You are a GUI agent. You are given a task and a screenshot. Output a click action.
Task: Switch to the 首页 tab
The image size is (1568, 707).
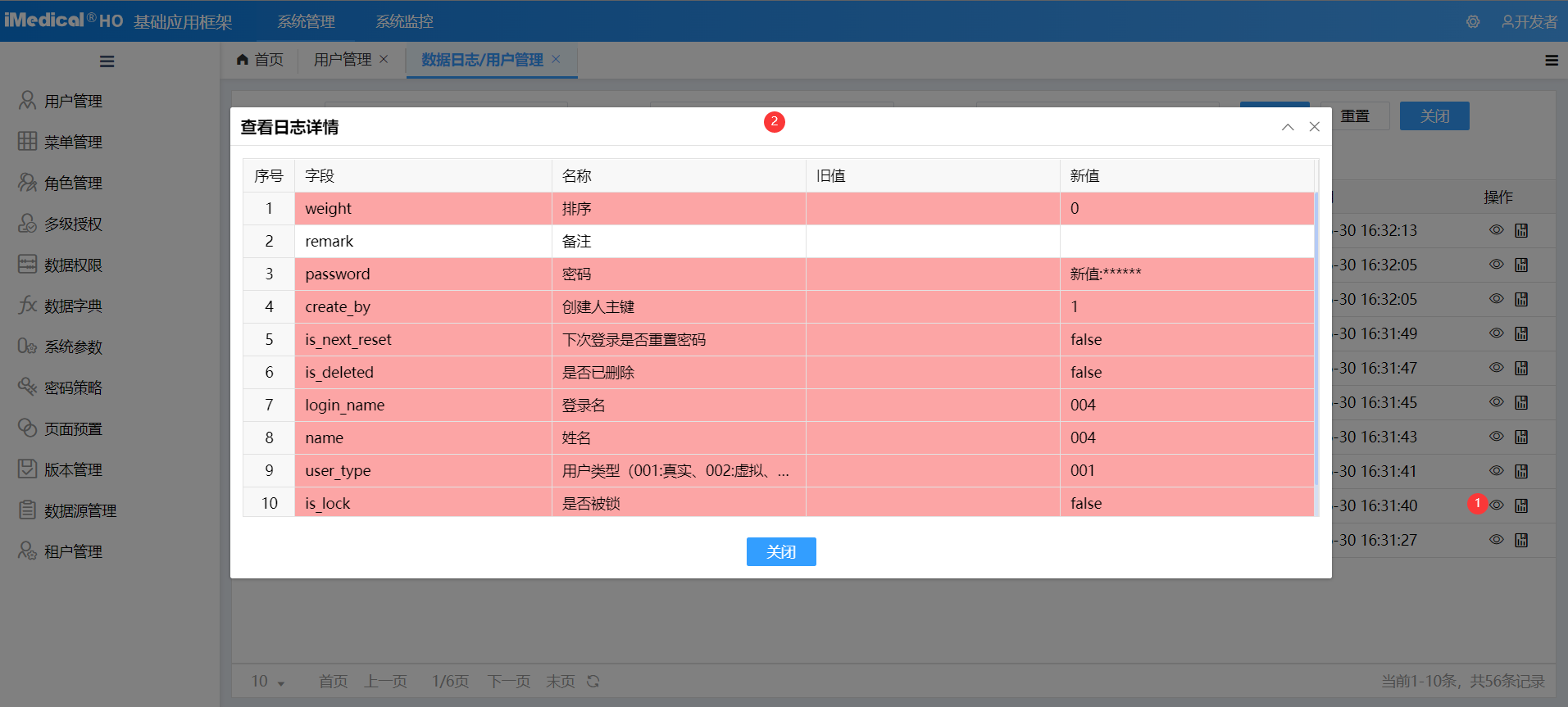point(260,60)
